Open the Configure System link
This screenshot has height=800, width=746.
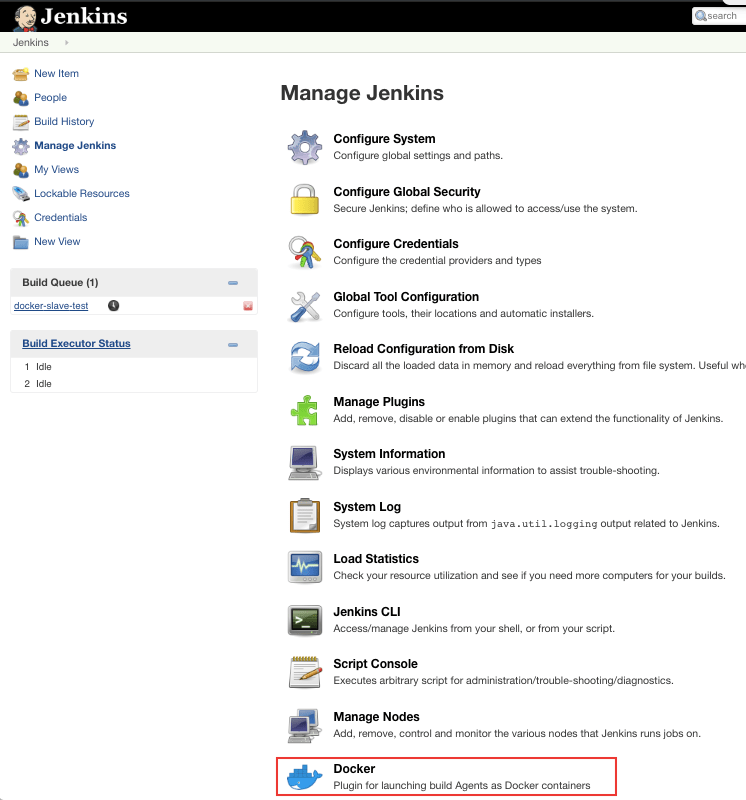click(x=384, y=139)
